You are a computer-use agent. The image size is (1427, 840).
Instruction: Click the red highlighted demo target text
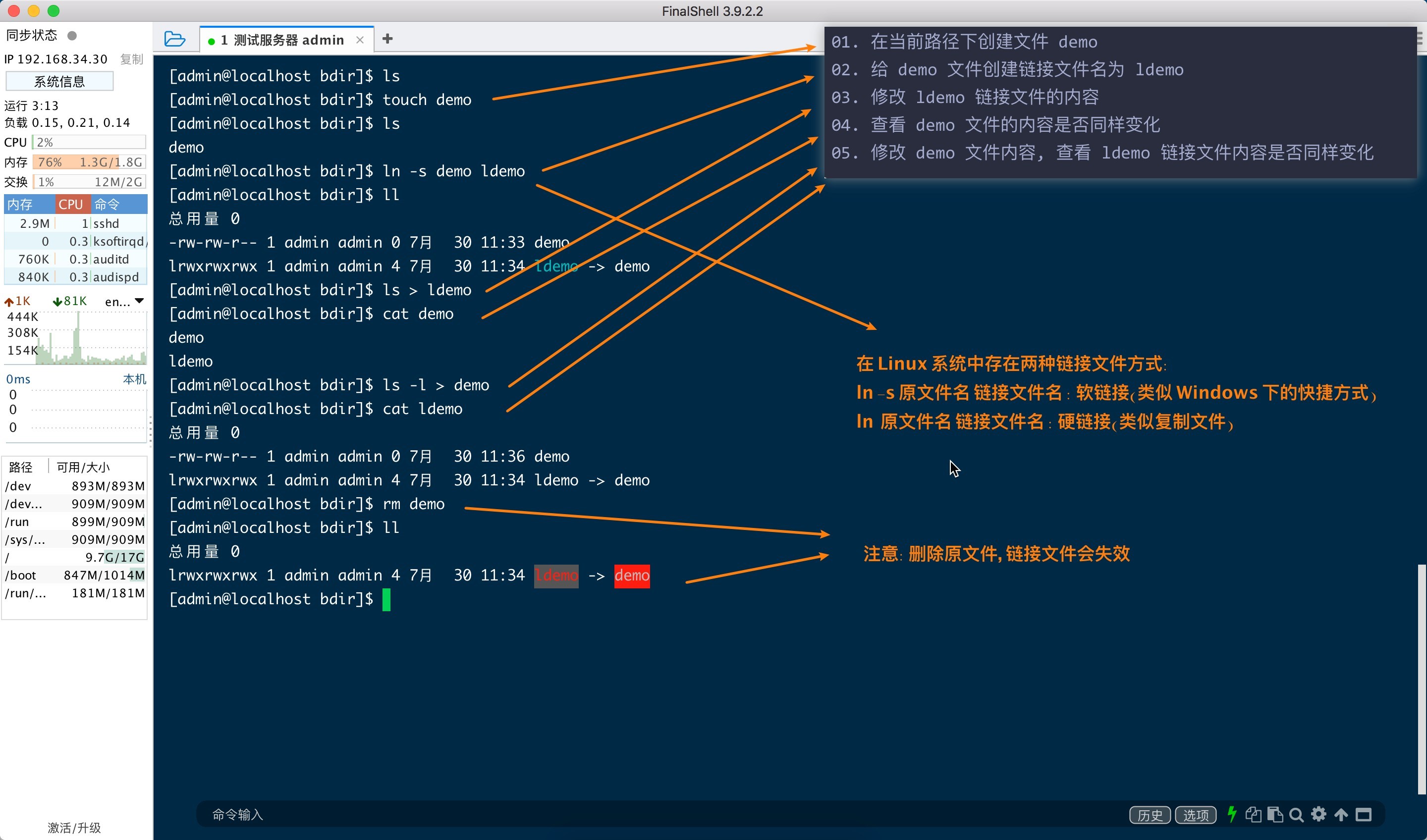pos(632,576)
